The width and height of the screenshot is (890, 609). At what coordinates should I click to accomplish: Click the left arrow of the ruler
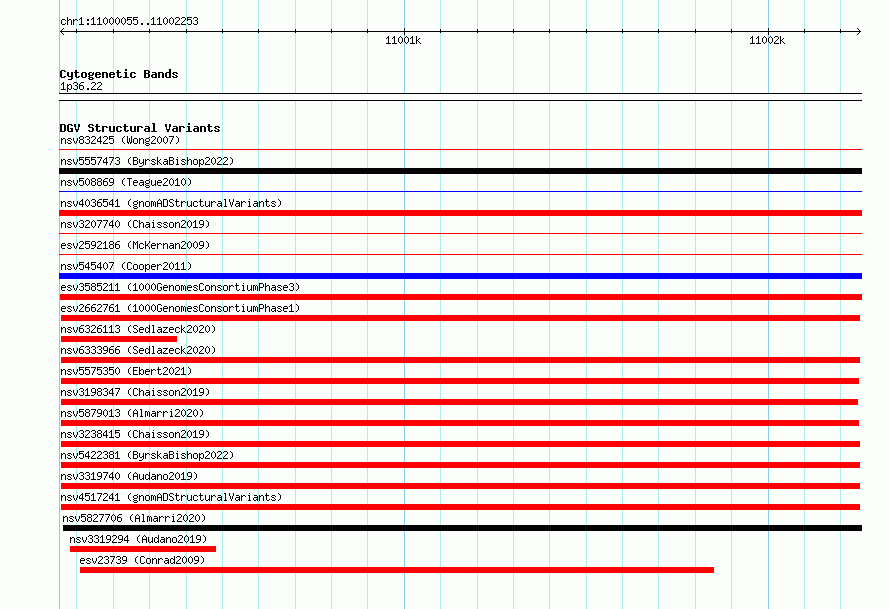point(62,31)
